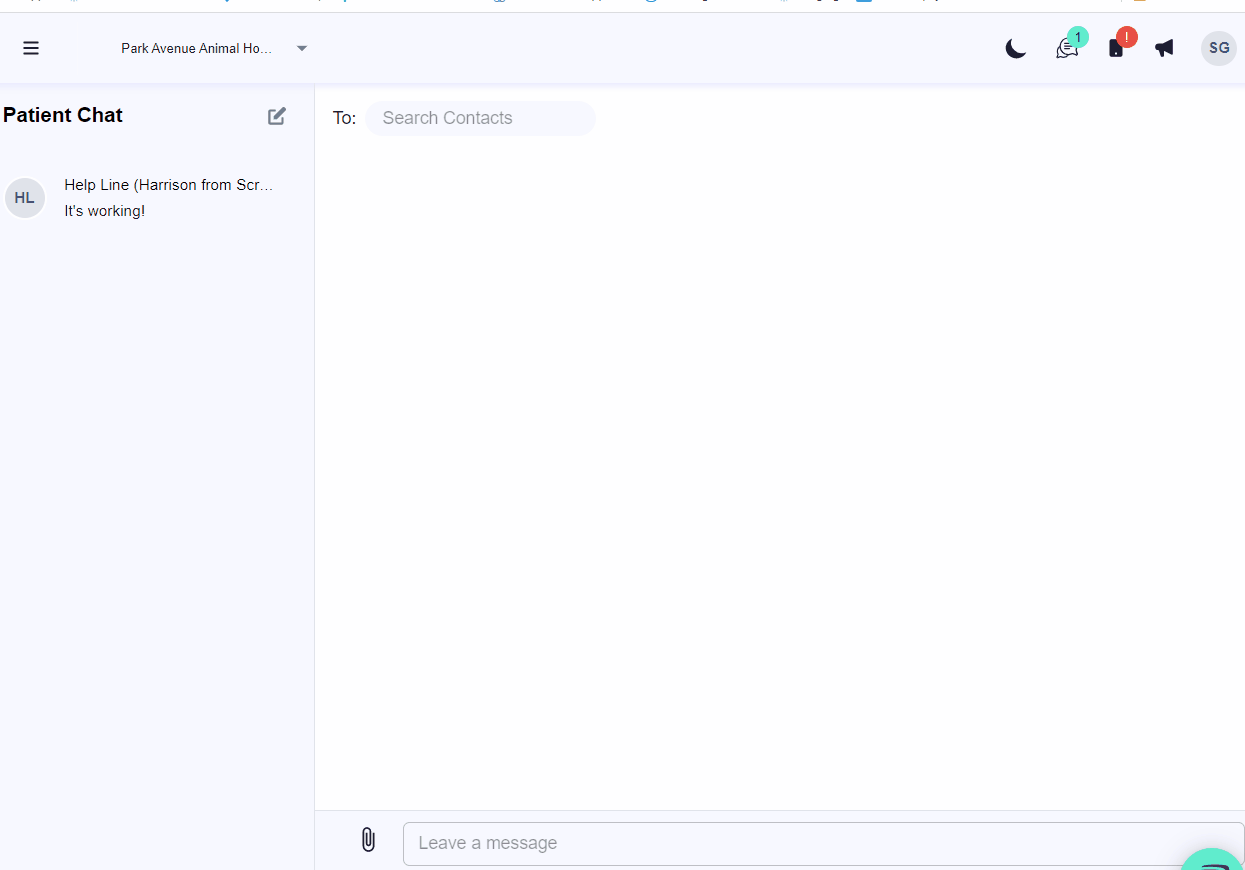Screen dimensions: 1245x870
Task: Open the hamburger navigation menu
Action: pyautogui.click(x=31, y=48)
